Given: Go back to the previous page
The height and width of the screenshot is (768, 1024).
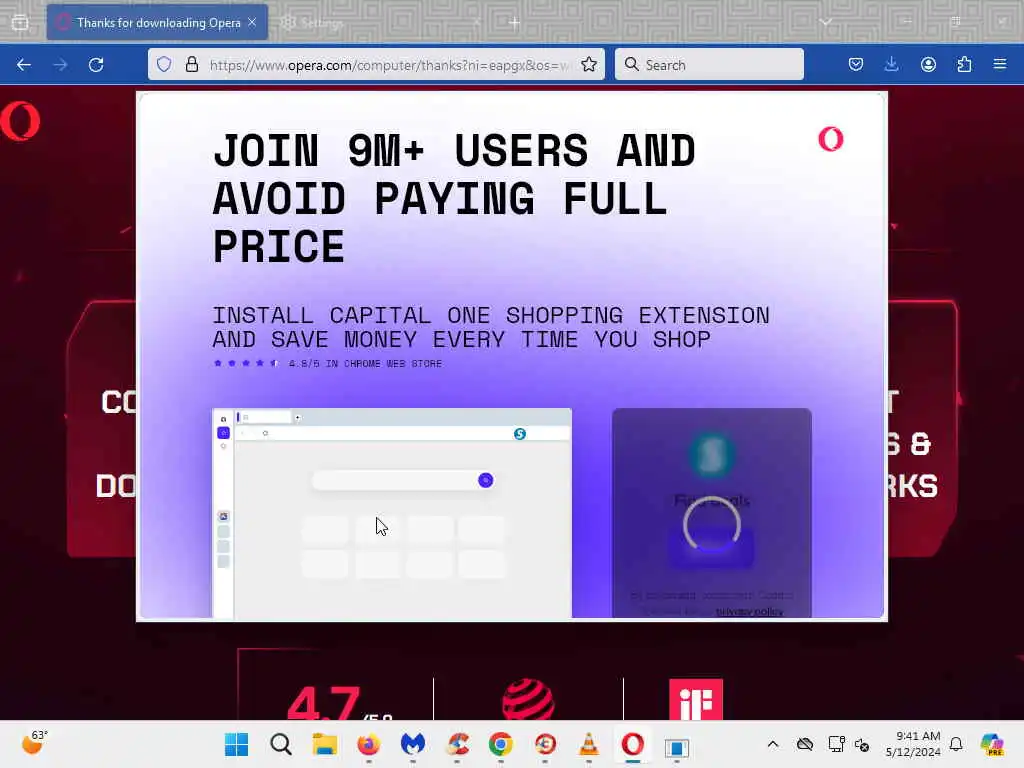Looking at the screenshot, I should pos(24,65).
